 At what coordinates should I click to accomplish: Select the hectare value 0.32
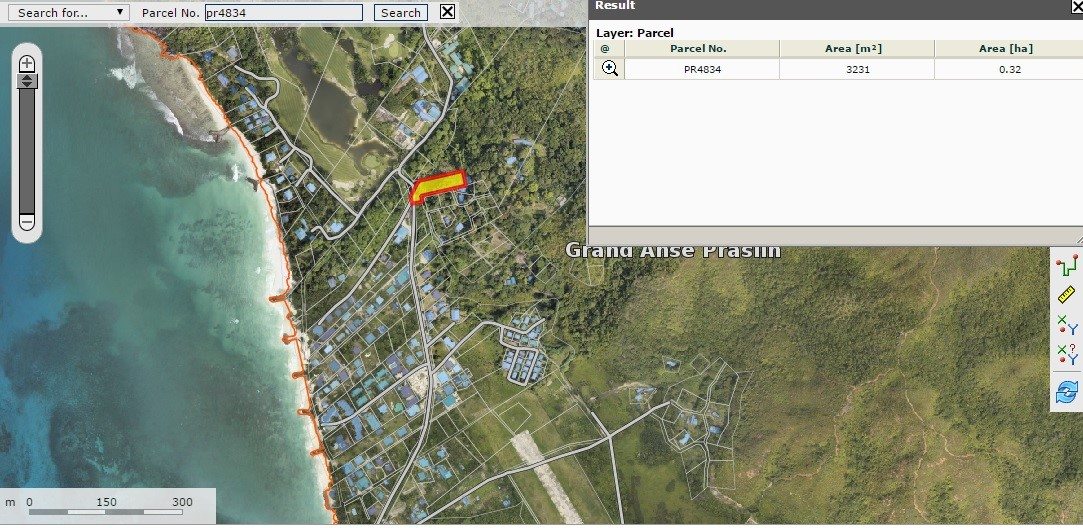[1009, 69]
